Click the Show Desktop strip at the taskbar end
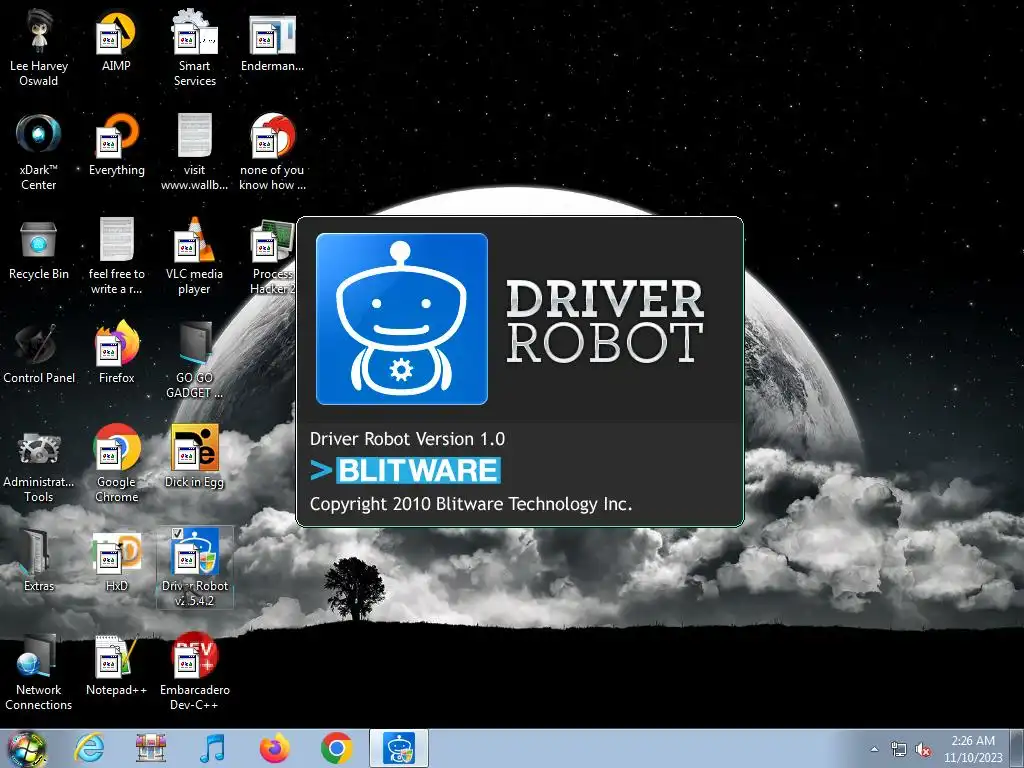 pos(1017,748)
